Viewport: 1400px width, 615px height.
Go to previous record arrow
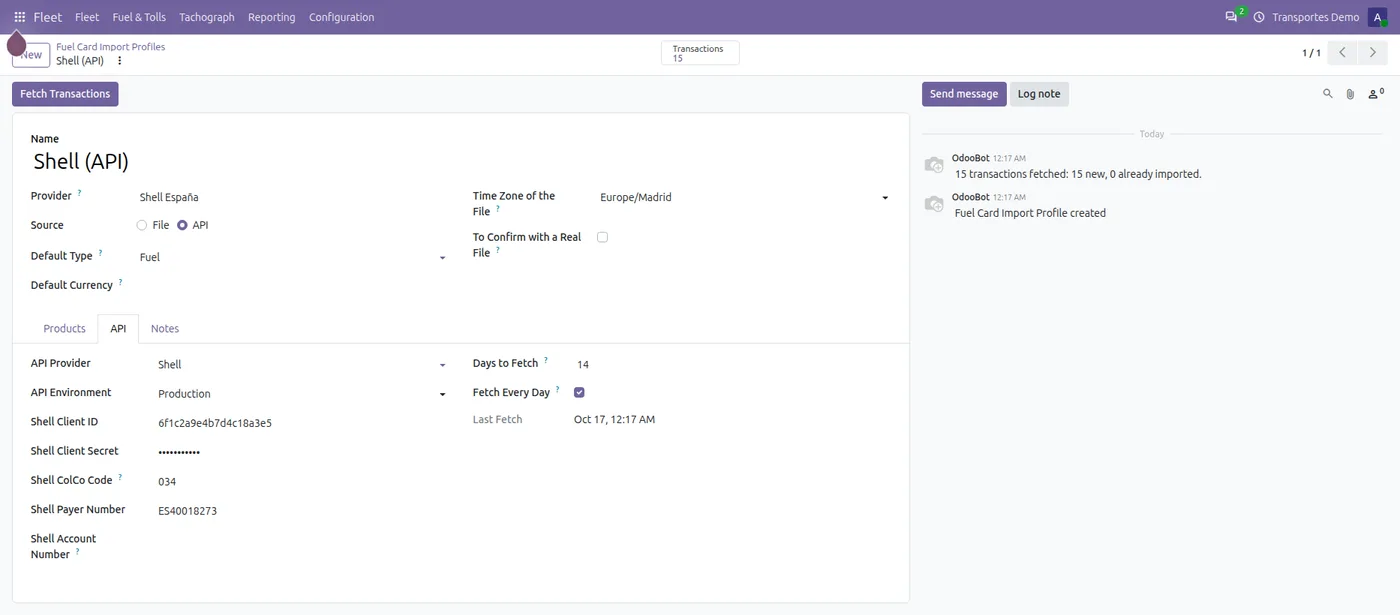[x=1342, y=53]
